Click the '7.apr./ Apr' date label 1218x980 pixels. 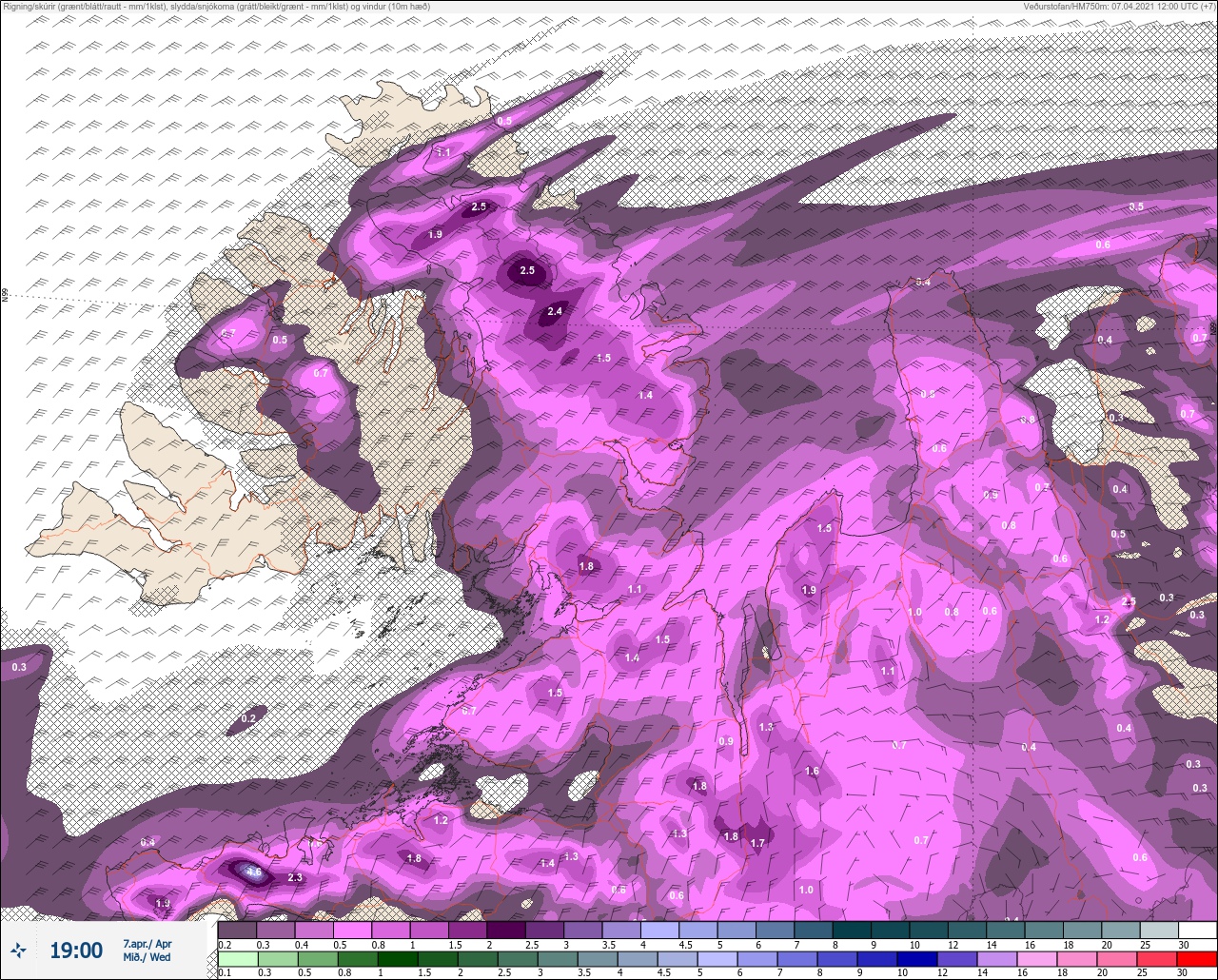pyautogui.click(x=147, y=943)
